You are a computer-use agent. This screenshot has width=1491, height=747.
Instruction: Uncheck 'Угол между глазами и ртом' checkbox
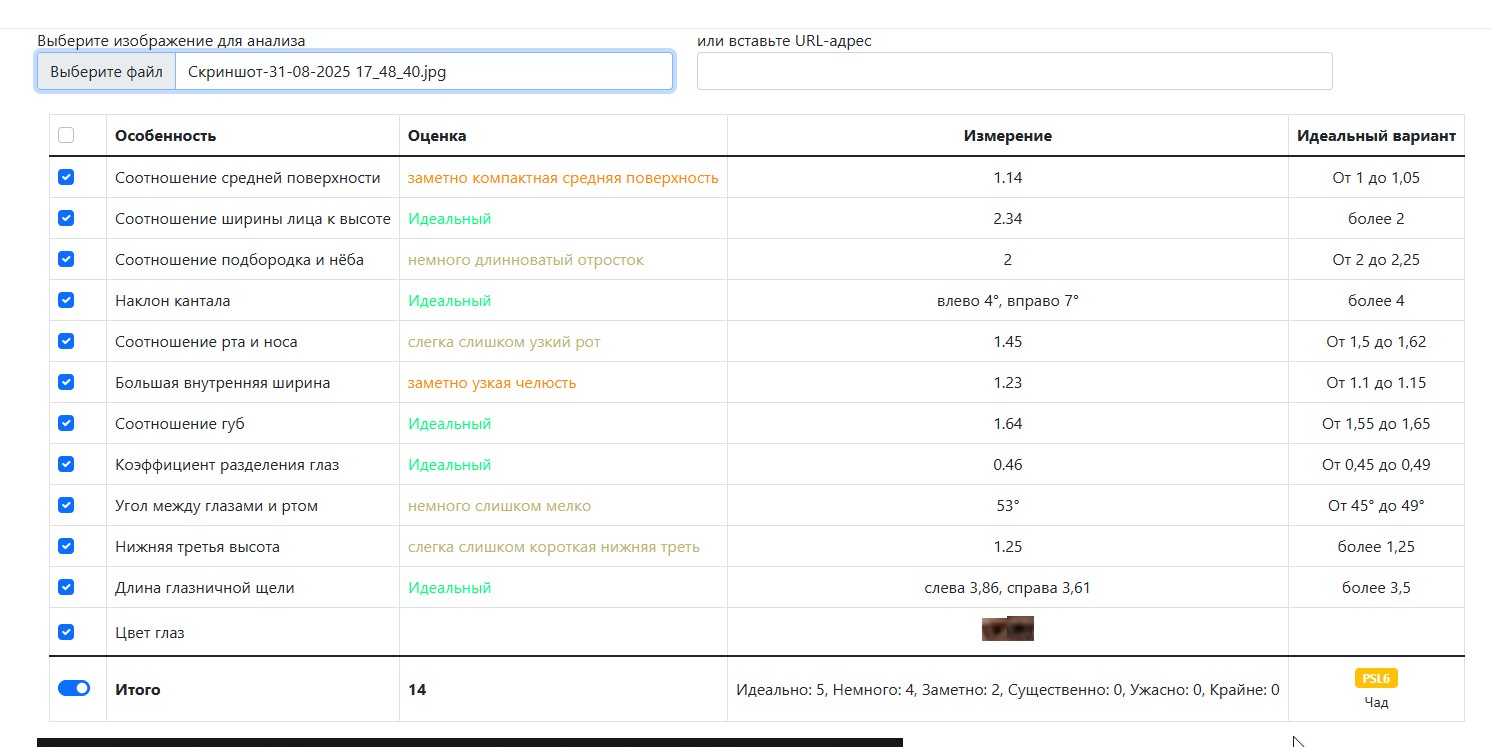[66, 505]
